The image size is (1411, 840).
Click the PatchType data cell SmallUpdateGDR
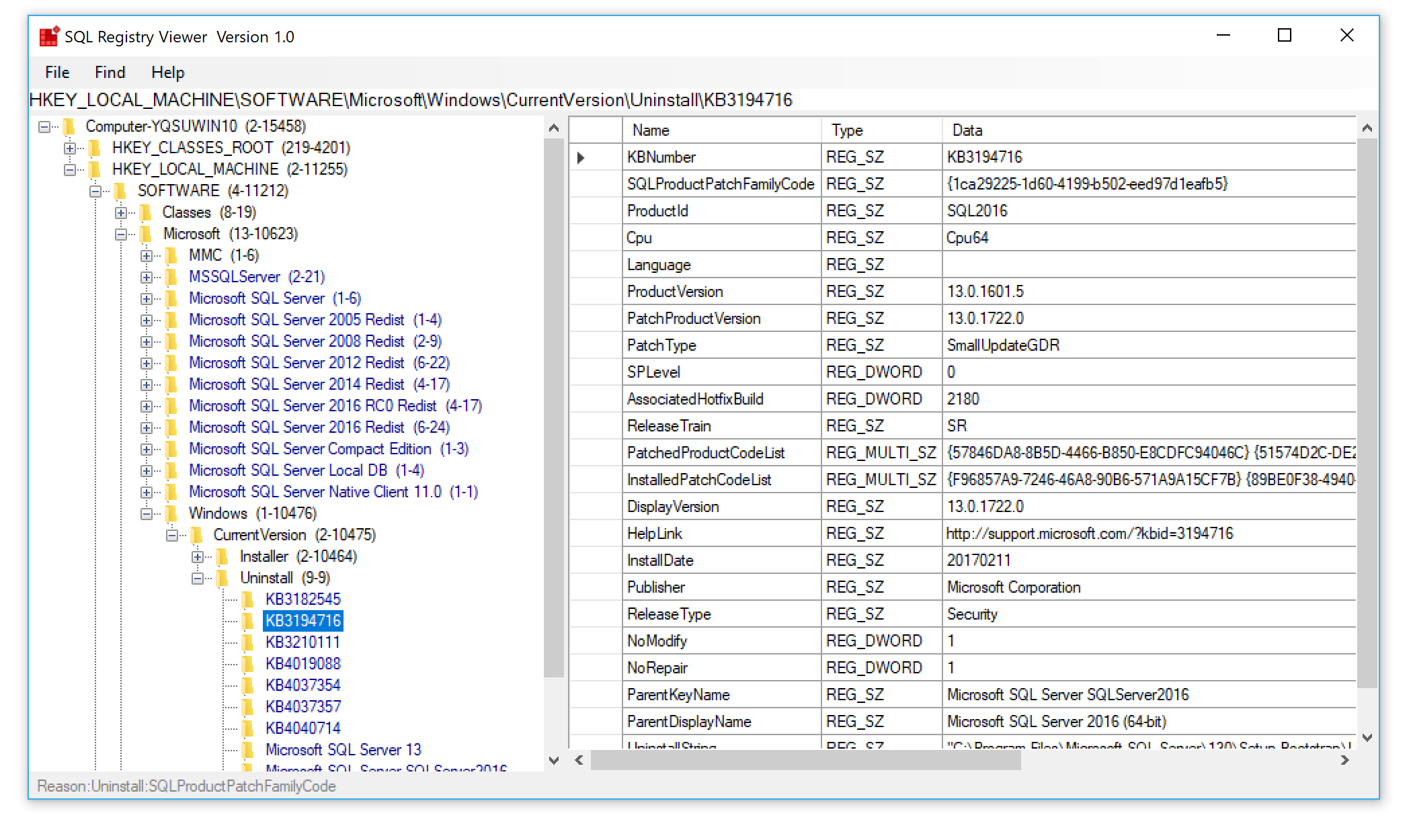[1149, 345]
